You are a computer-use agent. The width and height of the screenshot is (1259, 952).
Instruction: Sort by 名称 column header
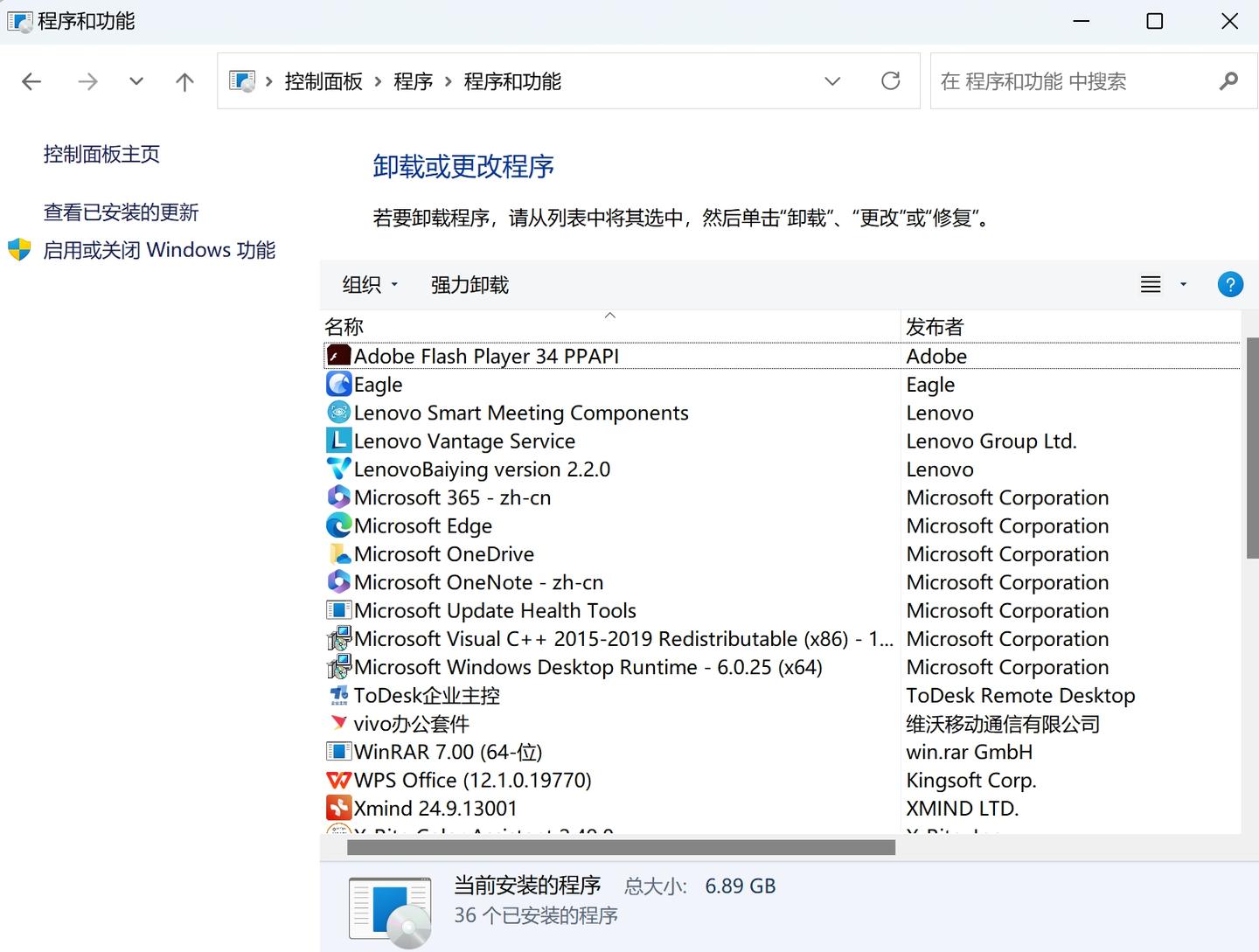pyautogui.click(x=610, y=327)
